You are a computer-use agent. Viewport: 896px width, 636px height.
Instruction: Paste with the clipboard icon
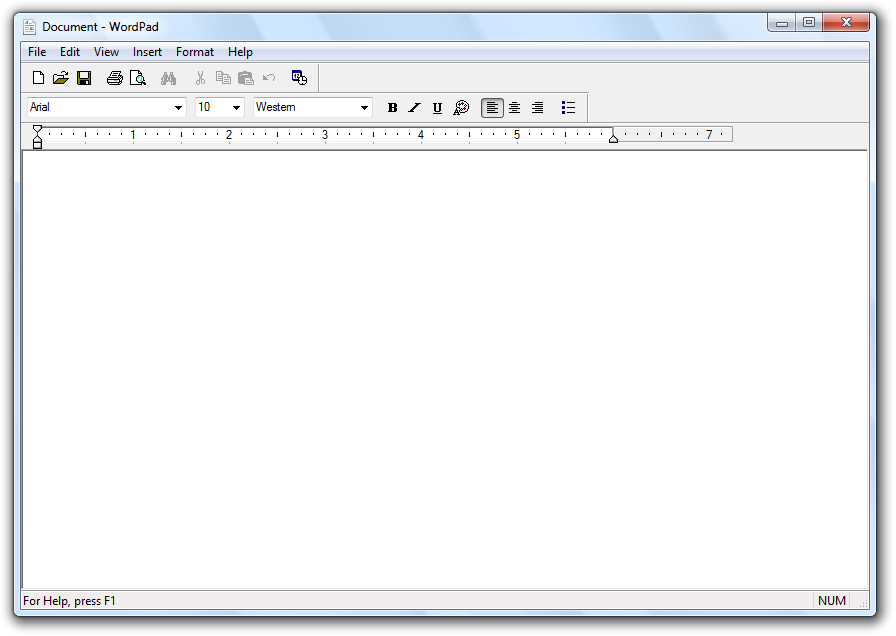(246, 78)
